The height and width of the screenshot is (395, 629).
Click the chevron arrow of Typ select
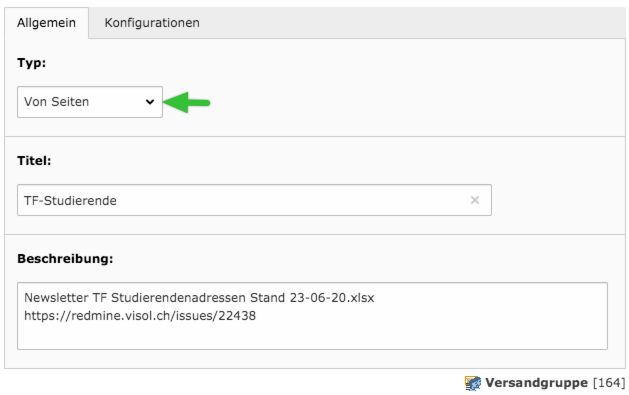[150, 102]
